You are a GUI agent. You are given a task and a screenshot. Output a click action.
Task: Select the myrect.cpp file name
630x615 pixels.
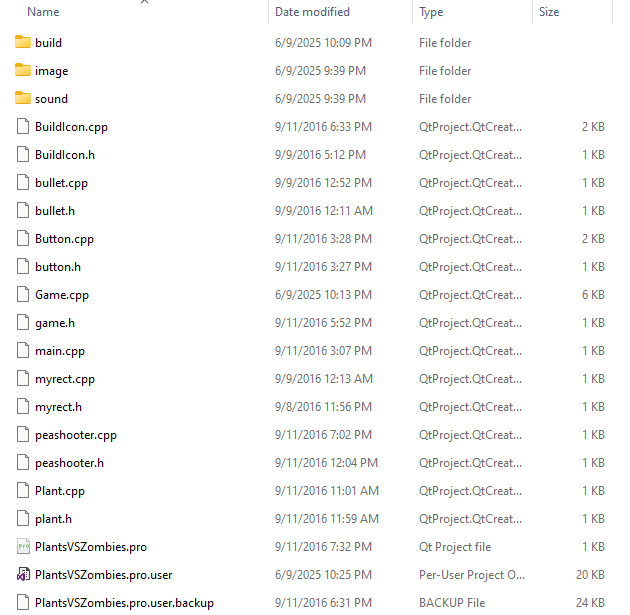(65, 379)
